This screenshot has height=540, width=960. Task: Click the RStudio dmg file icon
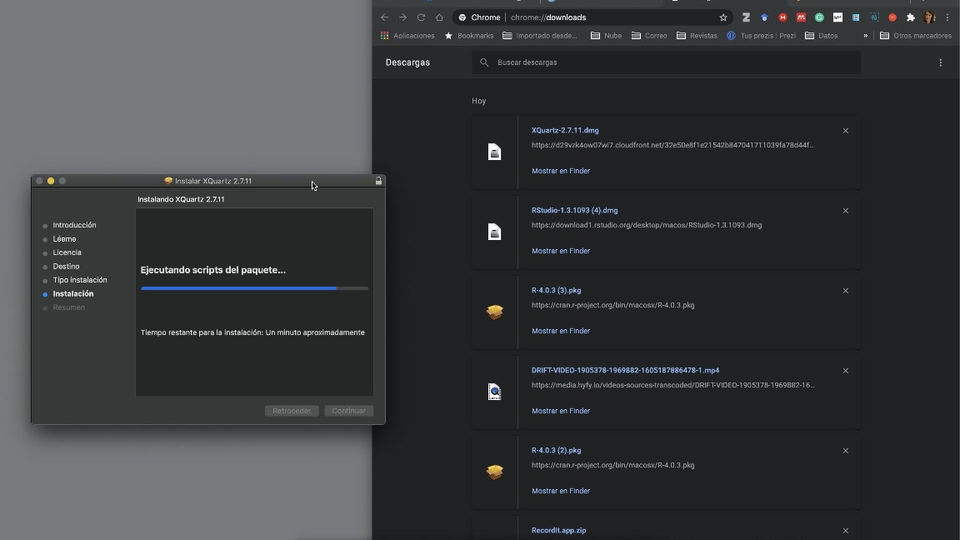click(495, 232)
